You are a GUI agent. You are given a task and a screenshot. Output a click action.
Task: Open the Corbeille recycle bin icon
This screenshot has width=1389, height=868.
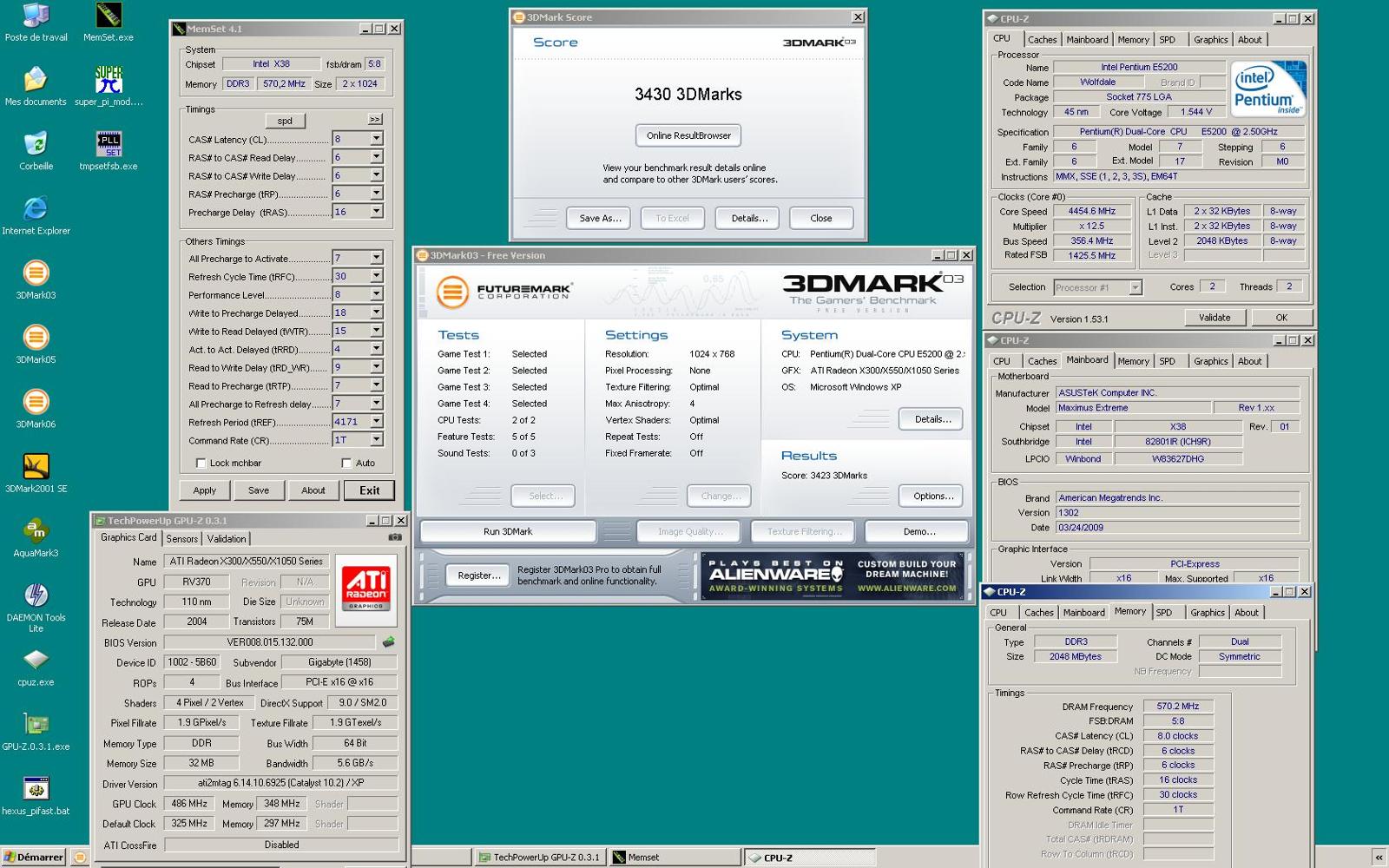coord(36,151)
